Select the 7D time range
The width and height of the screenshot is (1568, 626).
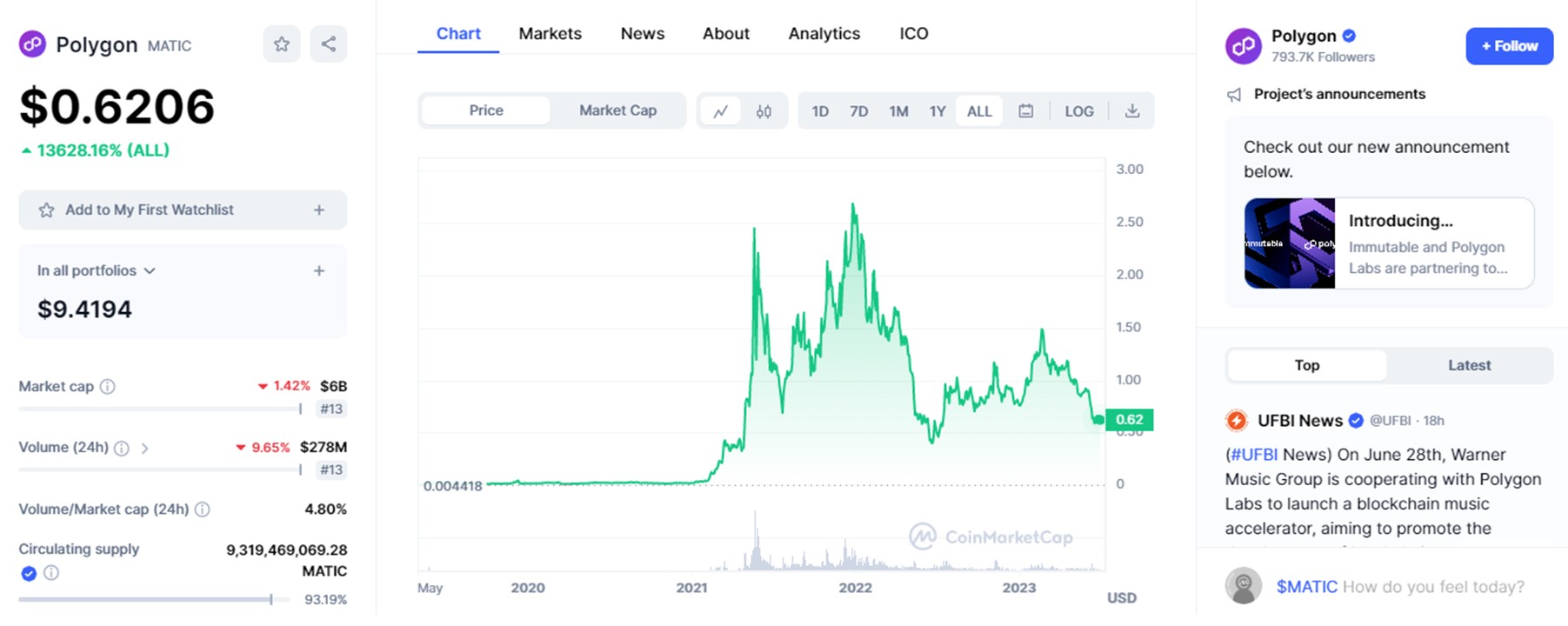(x=858, y=111)
